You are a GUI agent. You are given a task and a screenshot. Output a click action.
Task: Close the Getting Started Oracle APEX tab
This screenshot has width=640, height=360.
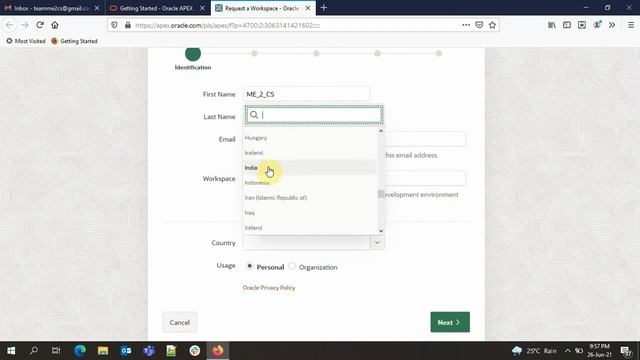202,8
